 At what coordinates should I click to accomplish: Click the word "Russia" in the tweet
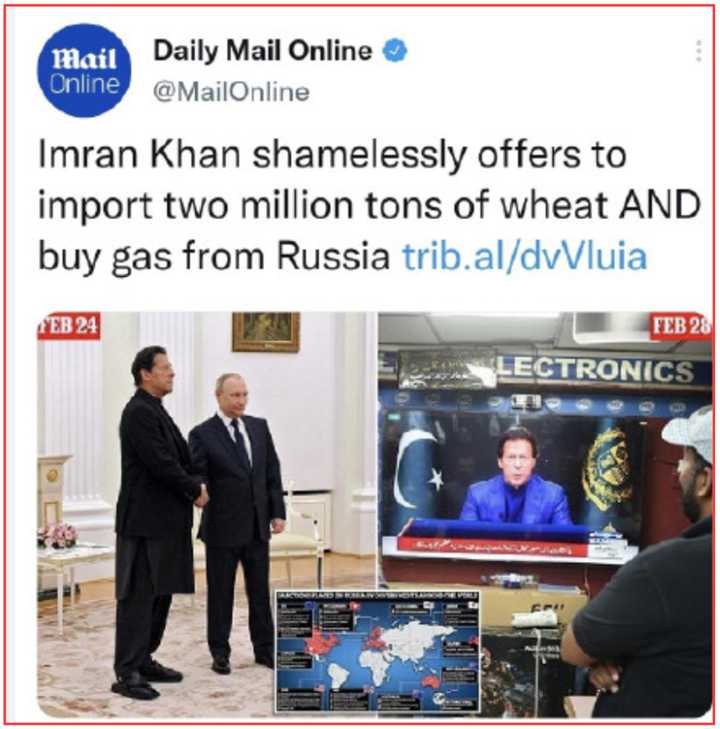[333, 256]
